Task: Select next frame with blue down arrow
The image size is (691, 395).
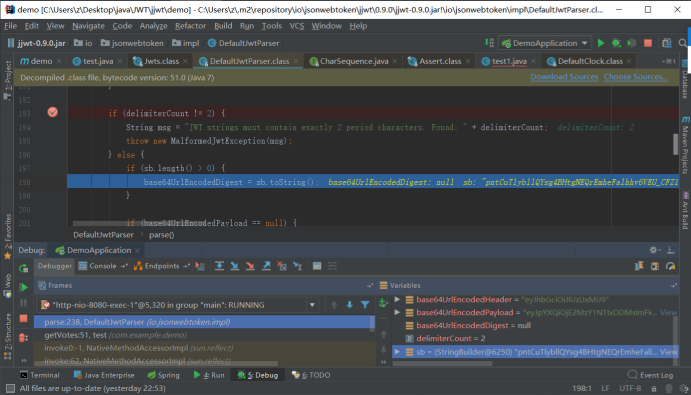Action: click(349, 305)
